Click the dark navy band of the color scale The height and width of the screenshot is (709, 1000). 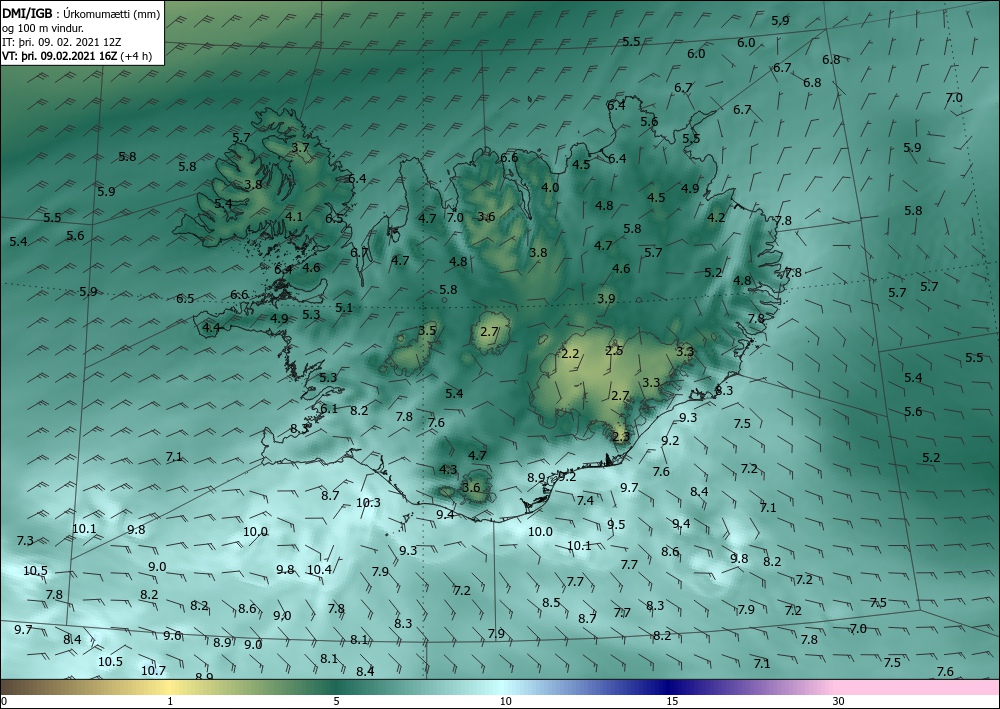[670, 687]
